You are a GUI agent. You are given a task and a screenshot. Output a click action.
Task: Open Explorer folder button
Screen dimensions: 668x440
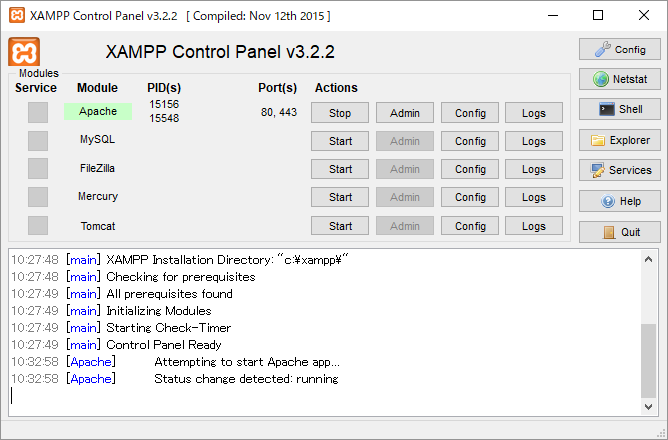pos(619,141)
